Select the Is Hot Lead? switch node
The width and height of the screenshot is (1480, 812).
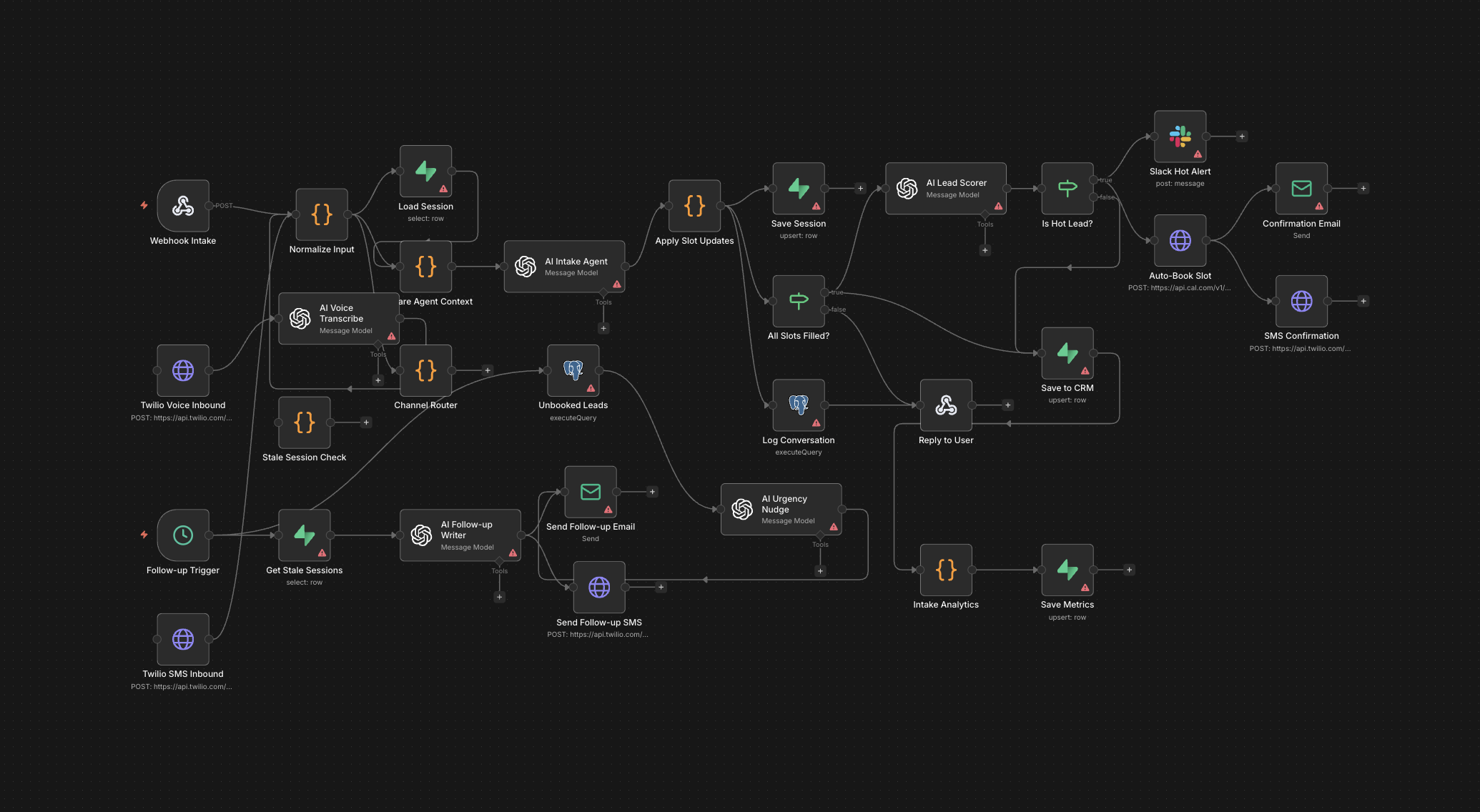click(1067, 189)
